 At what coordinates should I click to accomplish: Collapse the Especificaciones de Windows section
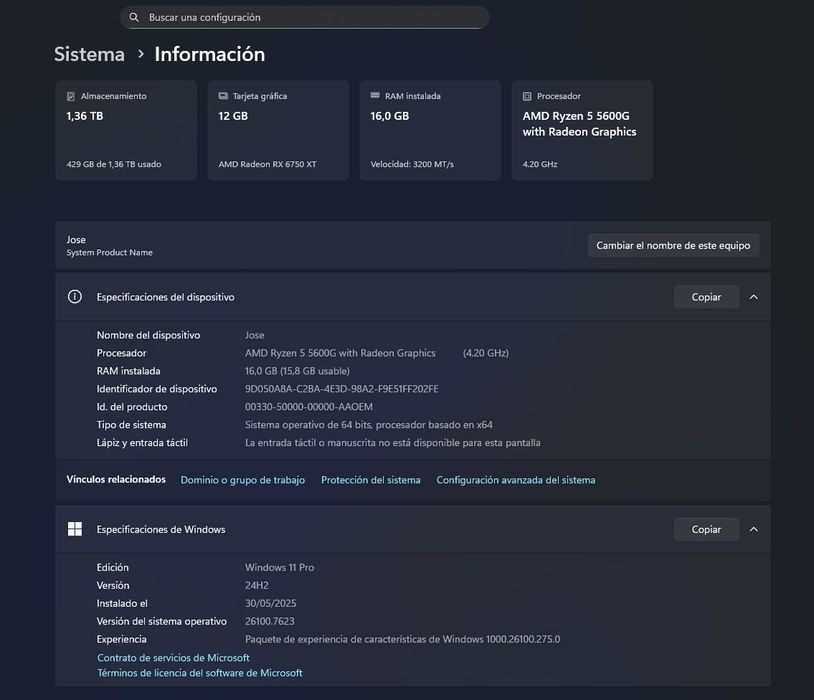pyautogui.click(x=754, y=529)
